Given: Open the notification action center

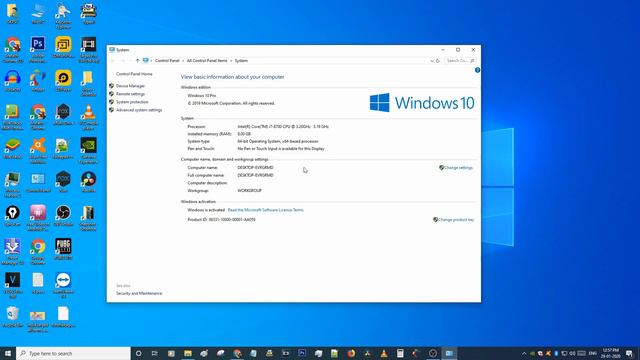Looking at the screenshot, I should click(x=629, y=353).
